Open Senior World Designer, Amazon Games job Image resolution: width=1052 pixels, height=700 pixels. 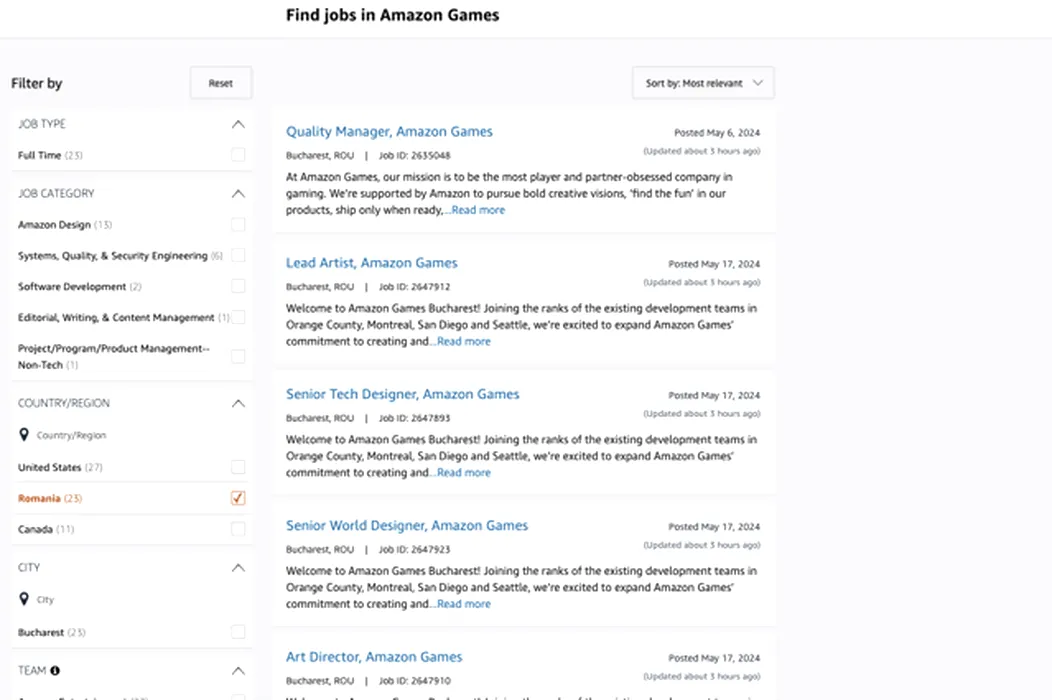click(x=407, y=526)
